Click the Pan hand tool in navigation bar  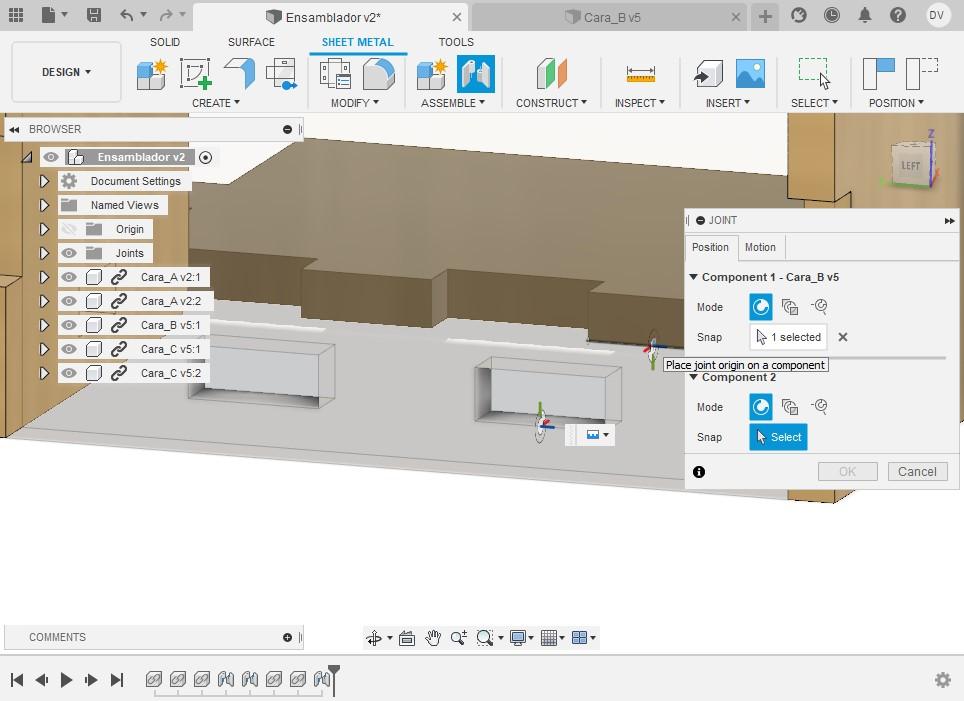click(433, 638)
